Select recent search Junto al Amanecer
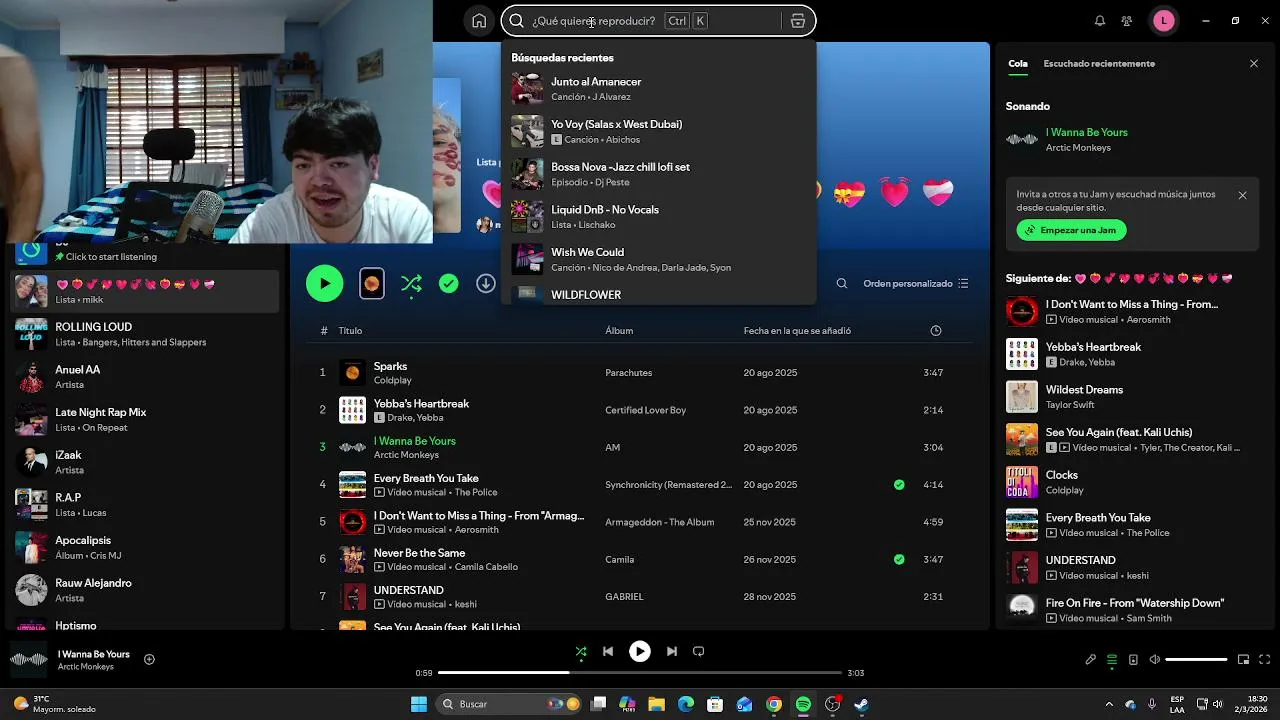 (658, 89)
